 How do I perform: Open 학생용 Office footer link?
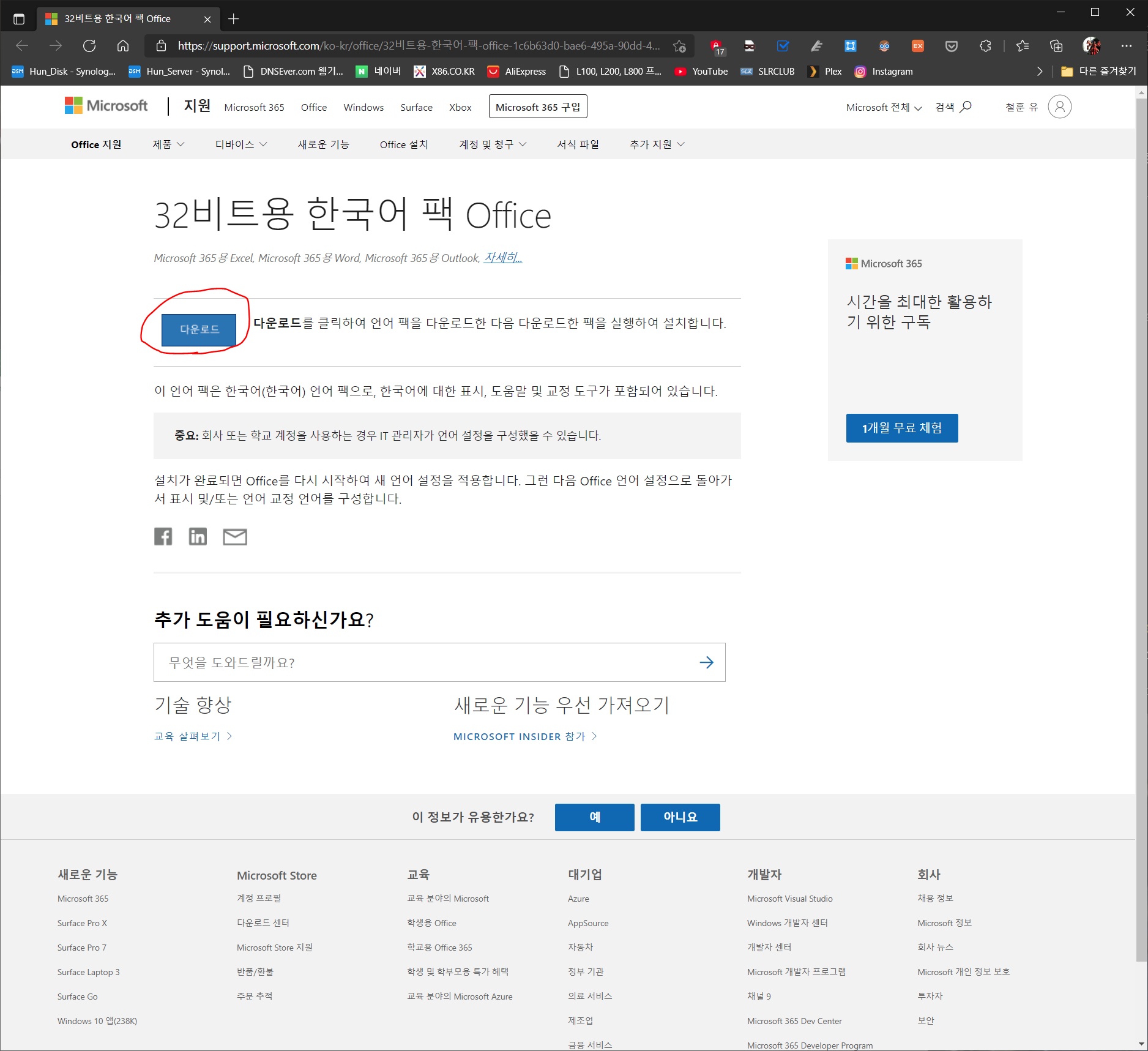431,923
